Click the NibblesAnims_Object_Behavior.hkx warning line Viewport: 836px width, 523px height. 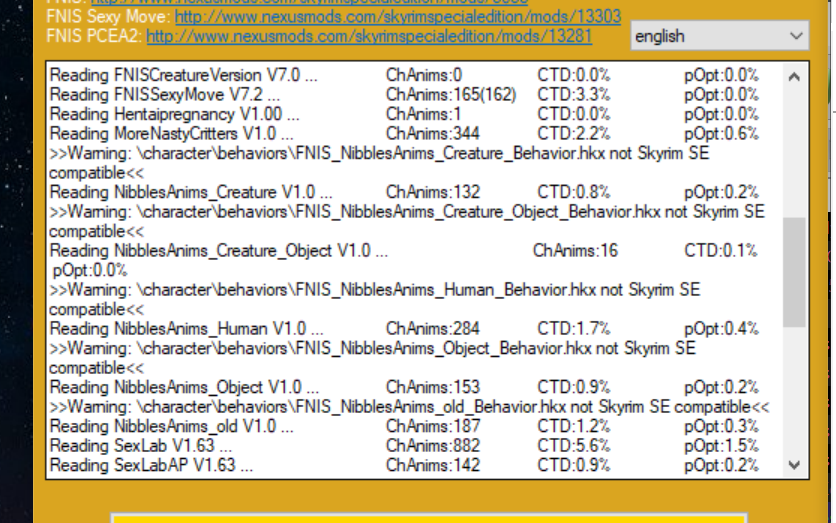pyautogui.click(x=372, y=358)
